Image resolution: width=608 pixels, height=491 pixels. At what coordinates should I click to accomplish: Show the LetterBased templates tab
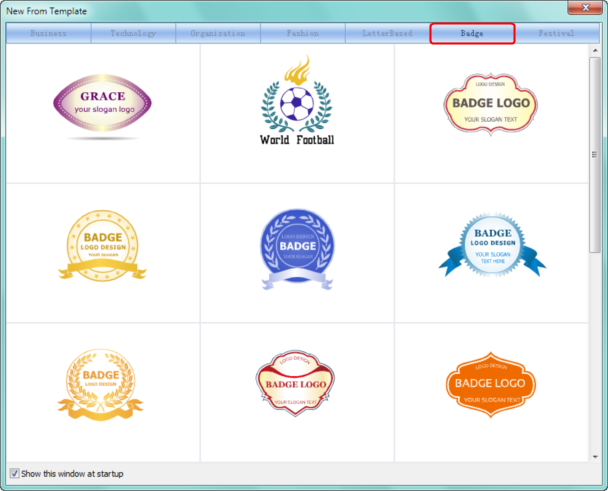386,33
